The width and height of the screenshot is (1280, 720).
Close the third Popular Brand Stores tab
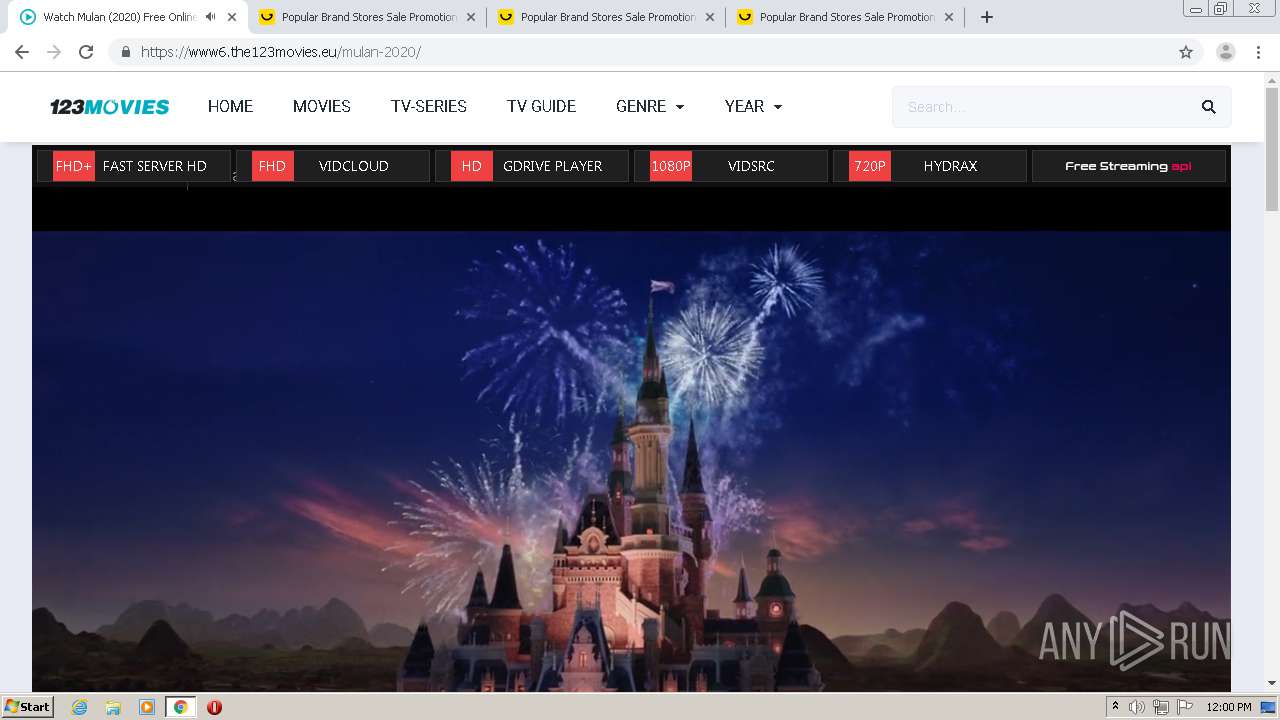pos(710,17)
